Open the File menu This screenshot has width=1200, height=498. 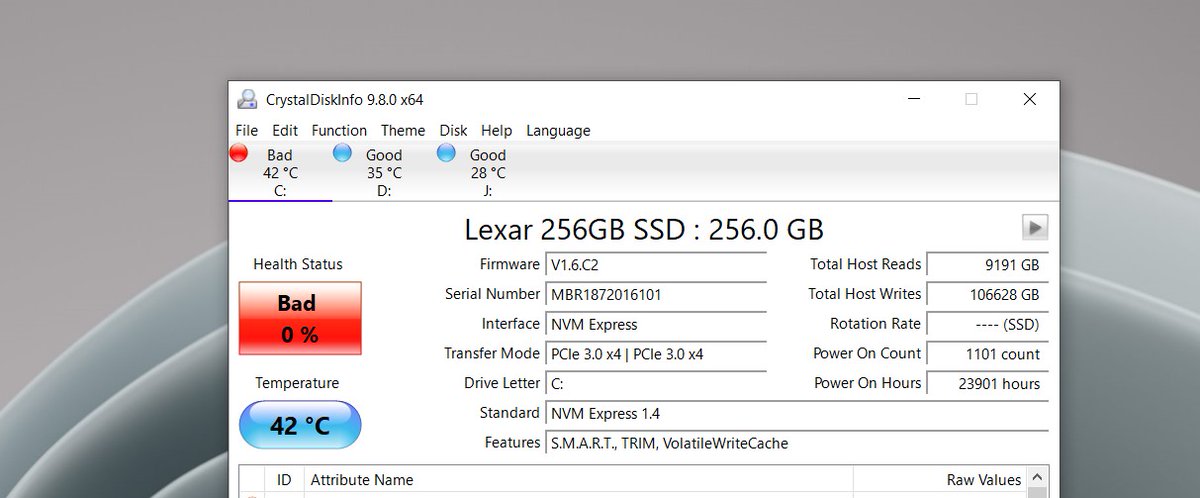coord(246,130)
